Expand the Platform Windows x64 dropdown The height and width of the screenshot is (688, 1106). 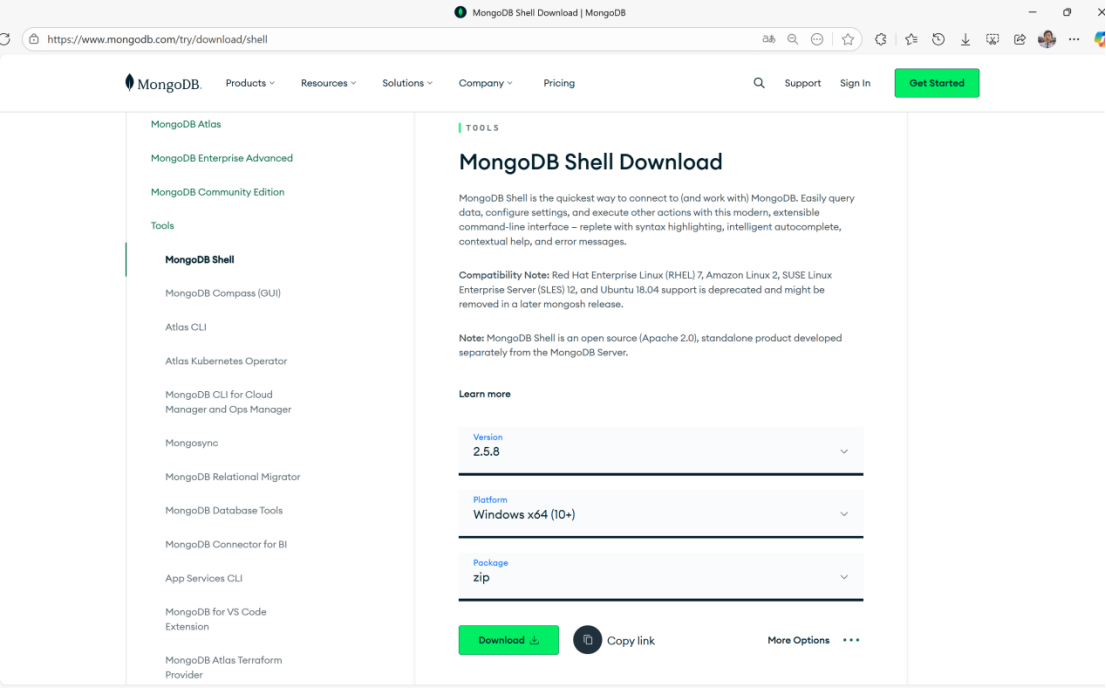coord(661,514)
